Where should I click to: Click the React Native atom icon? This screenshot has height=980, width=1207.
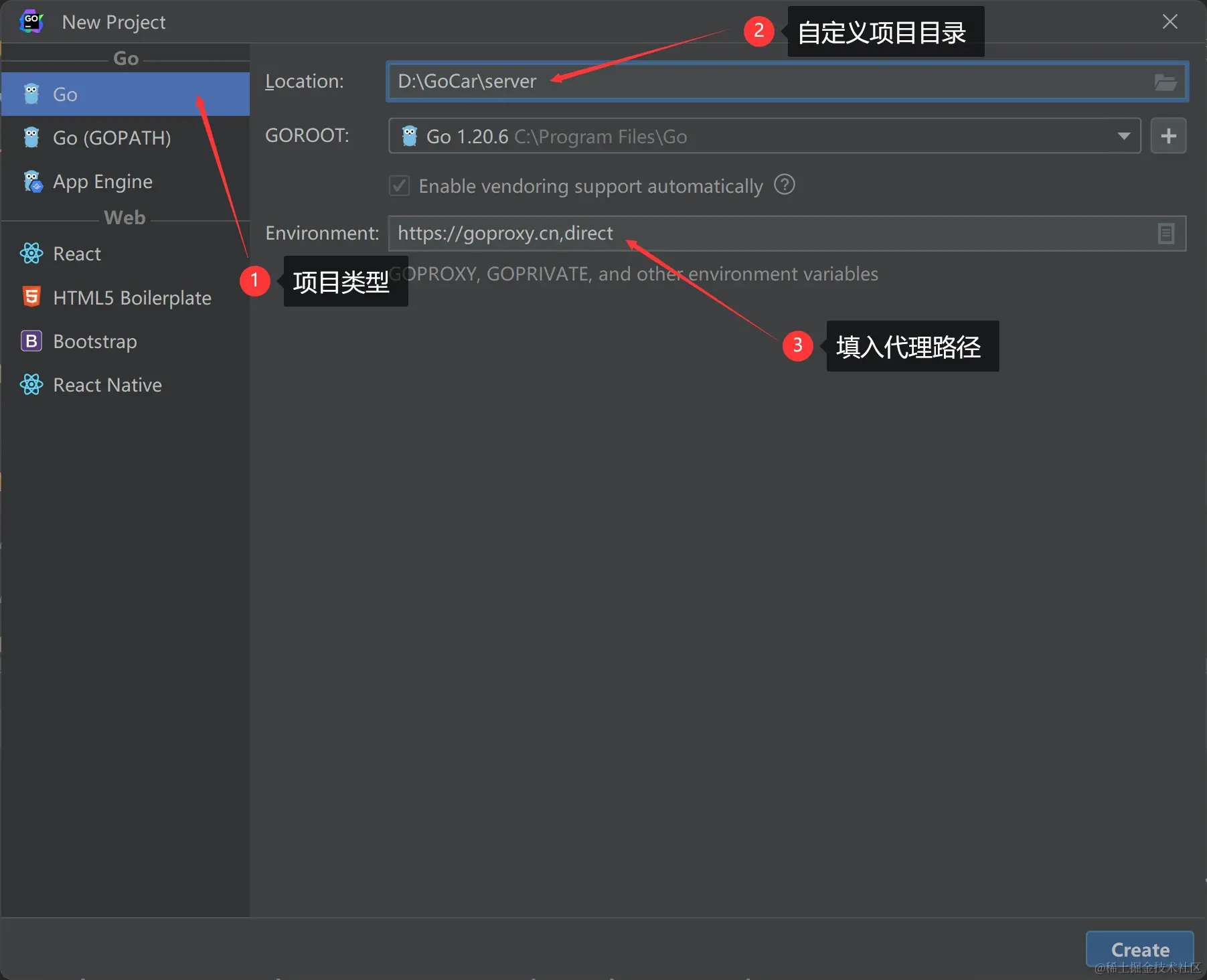click(x=31, y=384)
